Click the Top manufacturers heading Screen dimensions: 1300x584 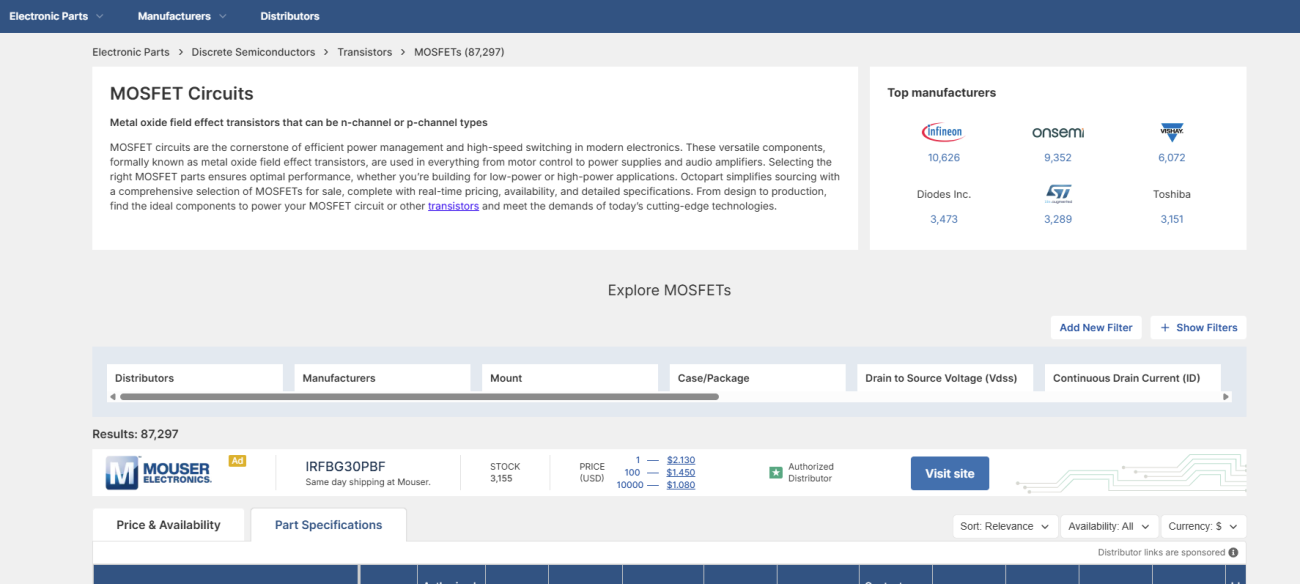(941, 93)
